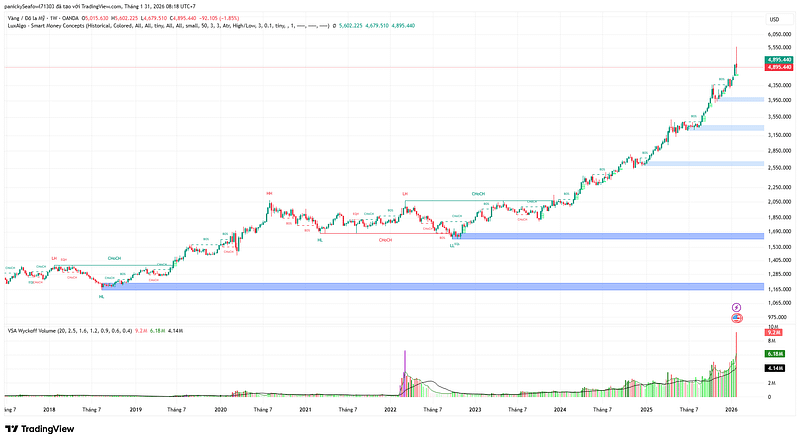Click the US flag economic event icon
This screenshot has width=800, height=442.
pos(737,318)
